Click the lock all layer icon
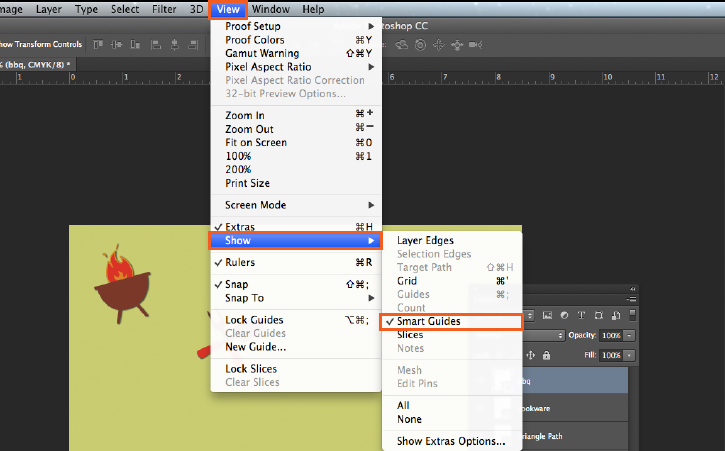The width and height of the screenshot is (725, 451). [547, 355]
